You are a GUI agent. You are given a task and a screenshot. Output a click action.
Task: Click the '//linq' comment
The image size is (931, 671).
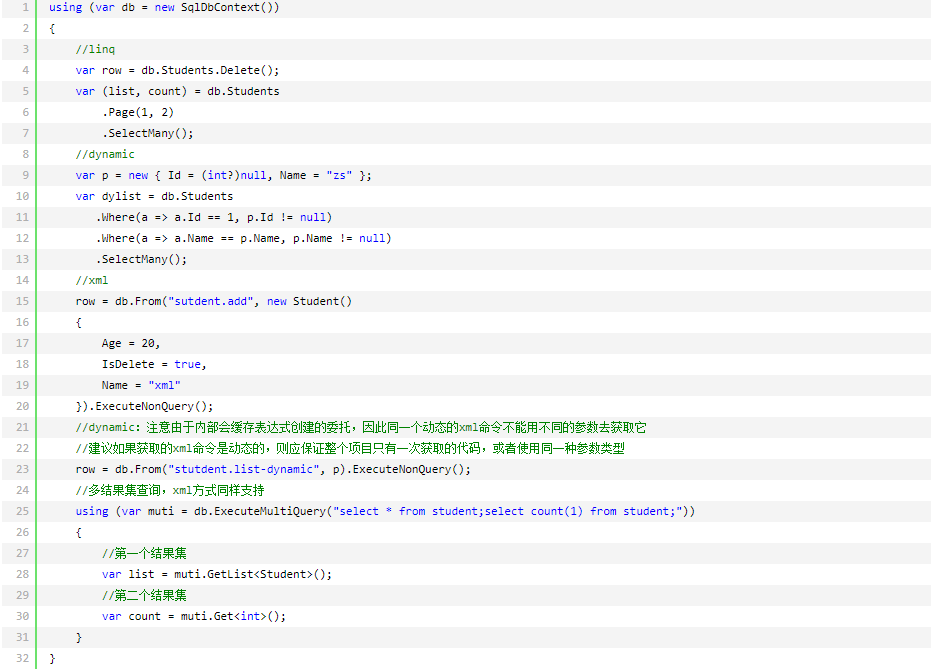click(95, 49)
